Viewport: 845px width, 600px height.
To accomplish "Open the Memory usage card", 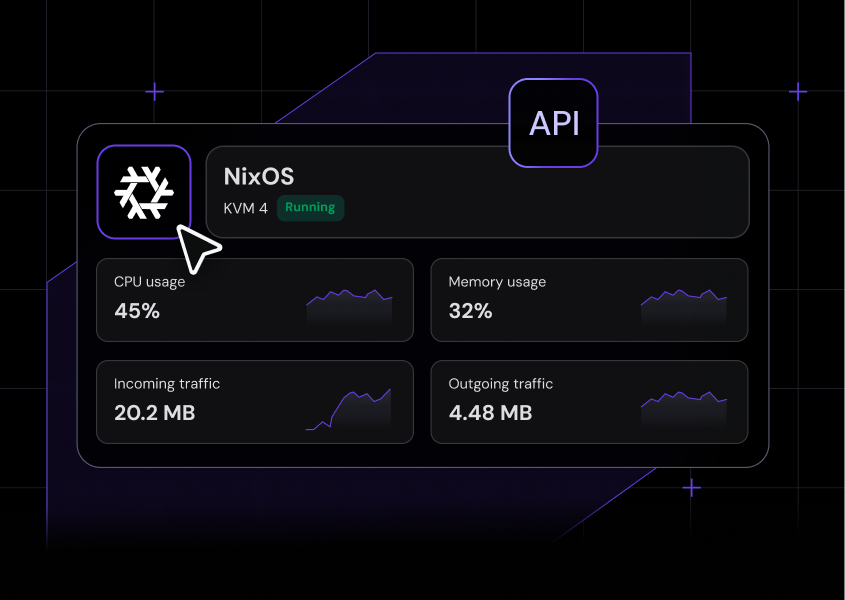I will pos(589,300).
